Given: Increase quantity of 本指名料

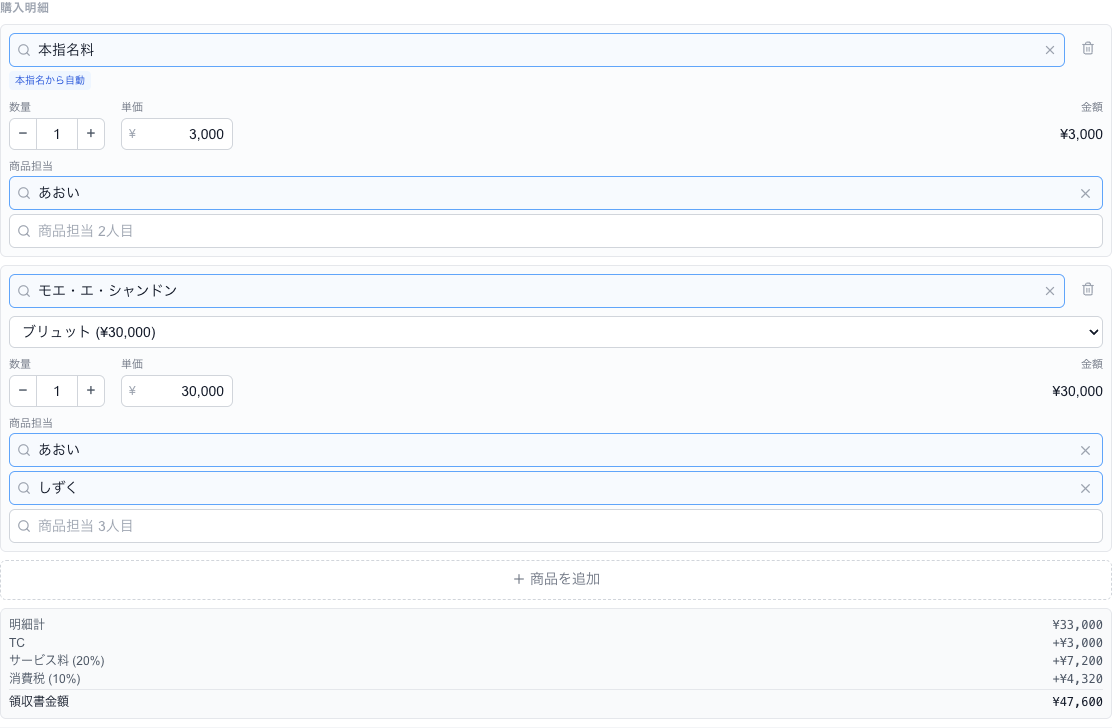Looking at the screenshot, I should tap(91, 134).
